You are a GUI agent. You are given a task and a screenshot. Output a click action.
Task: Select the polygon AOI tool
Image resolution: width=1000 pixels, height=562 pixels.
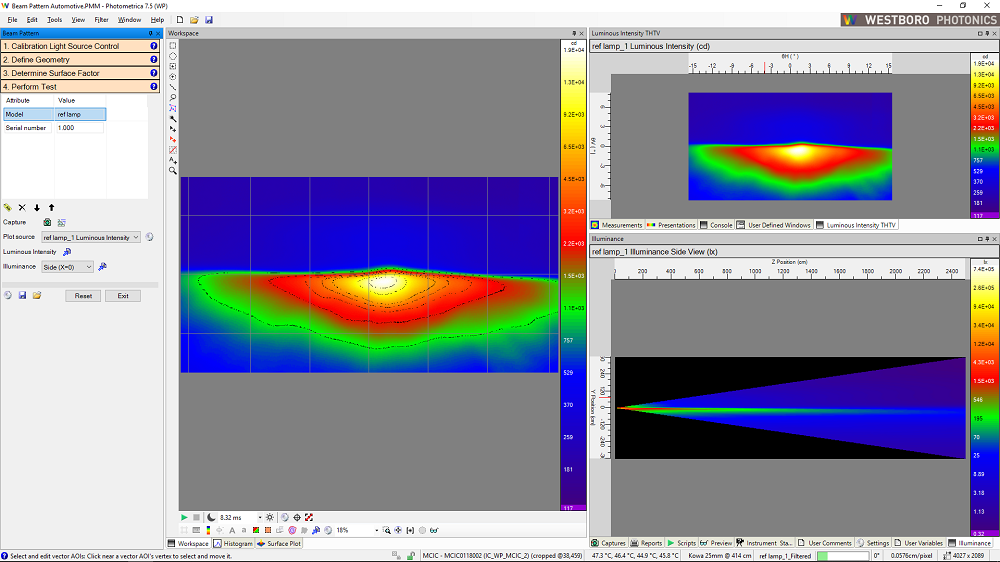coord(173,56)
